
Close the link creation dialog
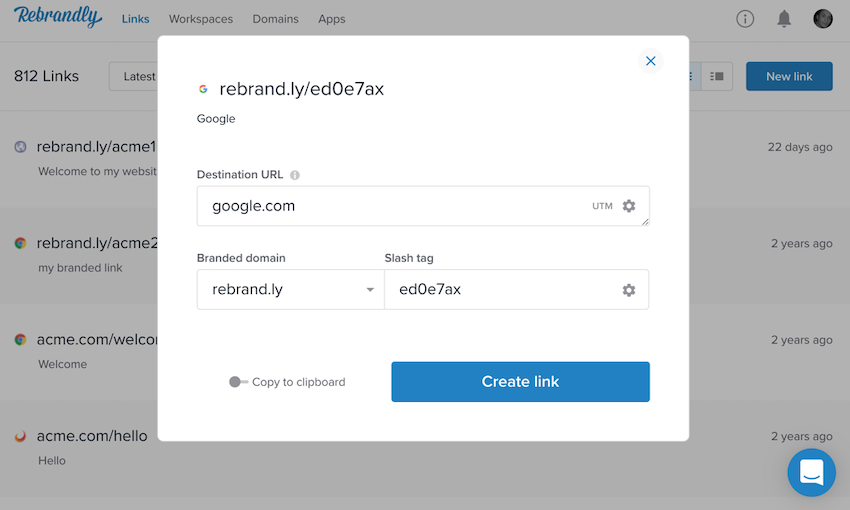pos(650,61)
